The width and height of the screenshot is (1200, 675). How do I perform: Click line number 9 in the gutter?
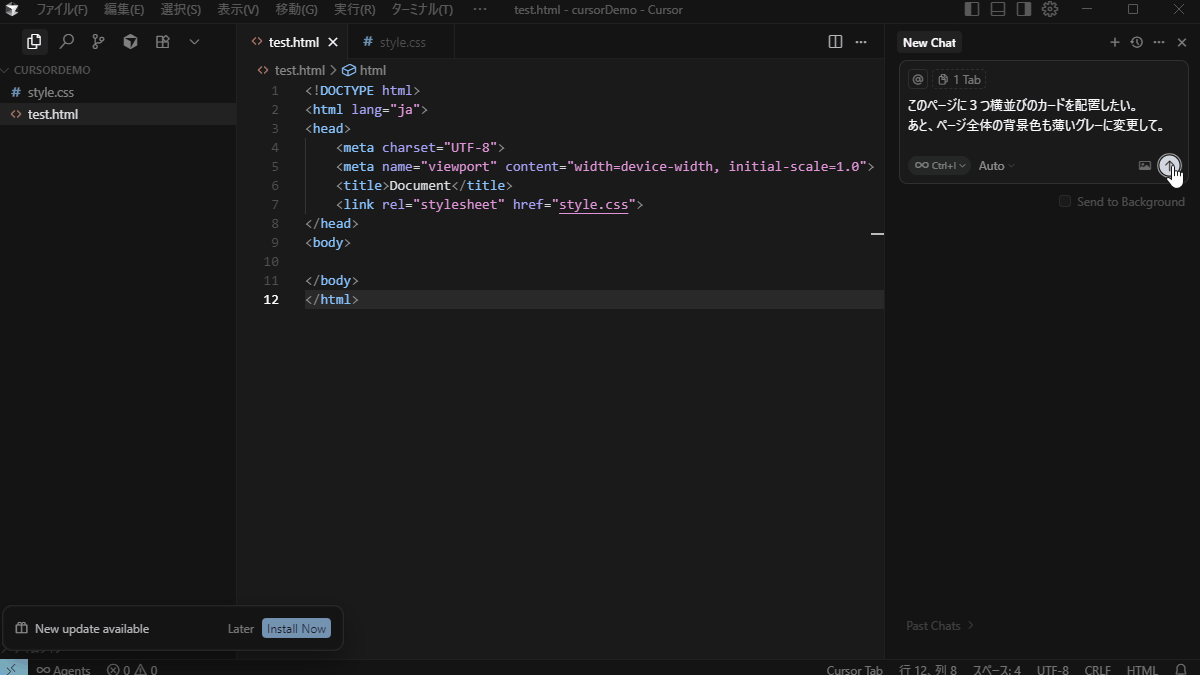point(275,242)
